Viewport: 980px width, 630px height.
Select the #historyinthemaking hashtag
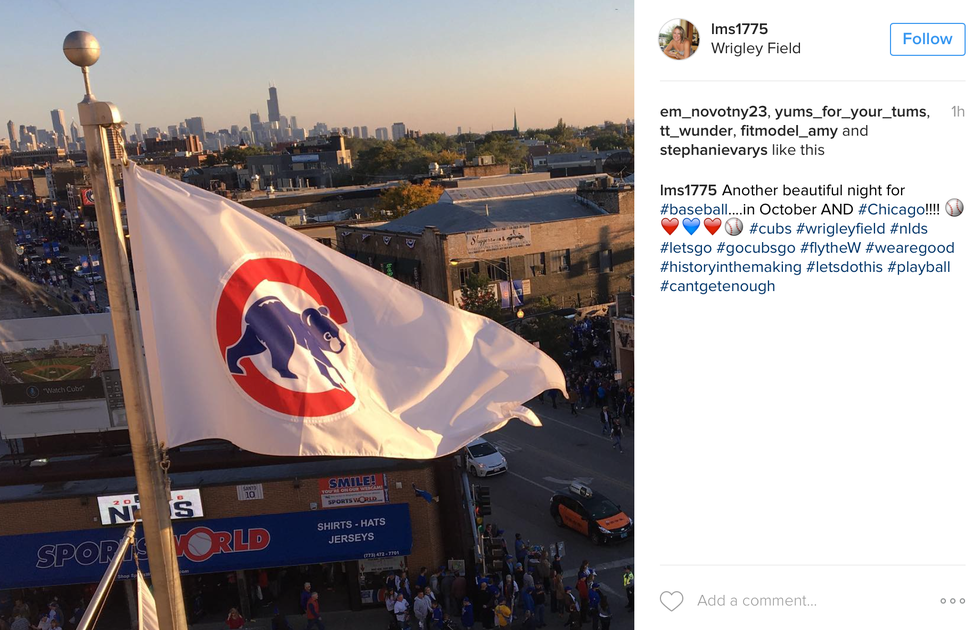(x=730, y=268)
